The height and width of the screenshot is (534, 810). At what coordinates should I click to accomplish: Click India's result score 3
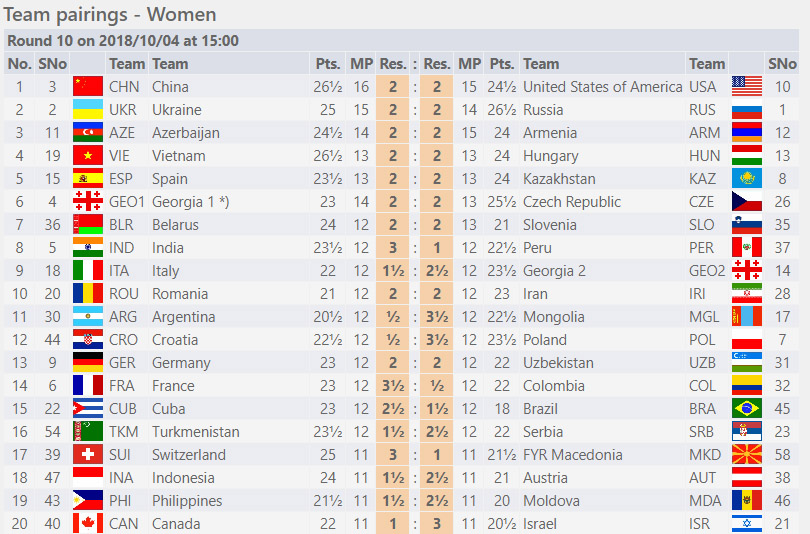(393, 248)
